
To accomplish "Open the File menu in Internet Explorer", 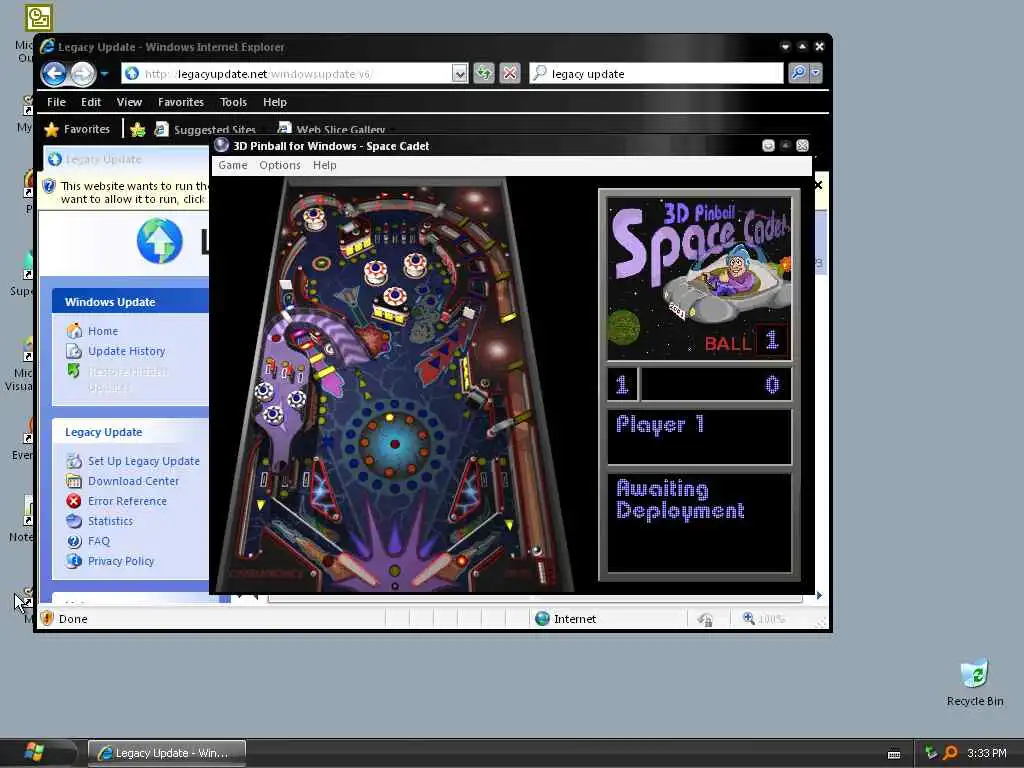I will [56, 102].
